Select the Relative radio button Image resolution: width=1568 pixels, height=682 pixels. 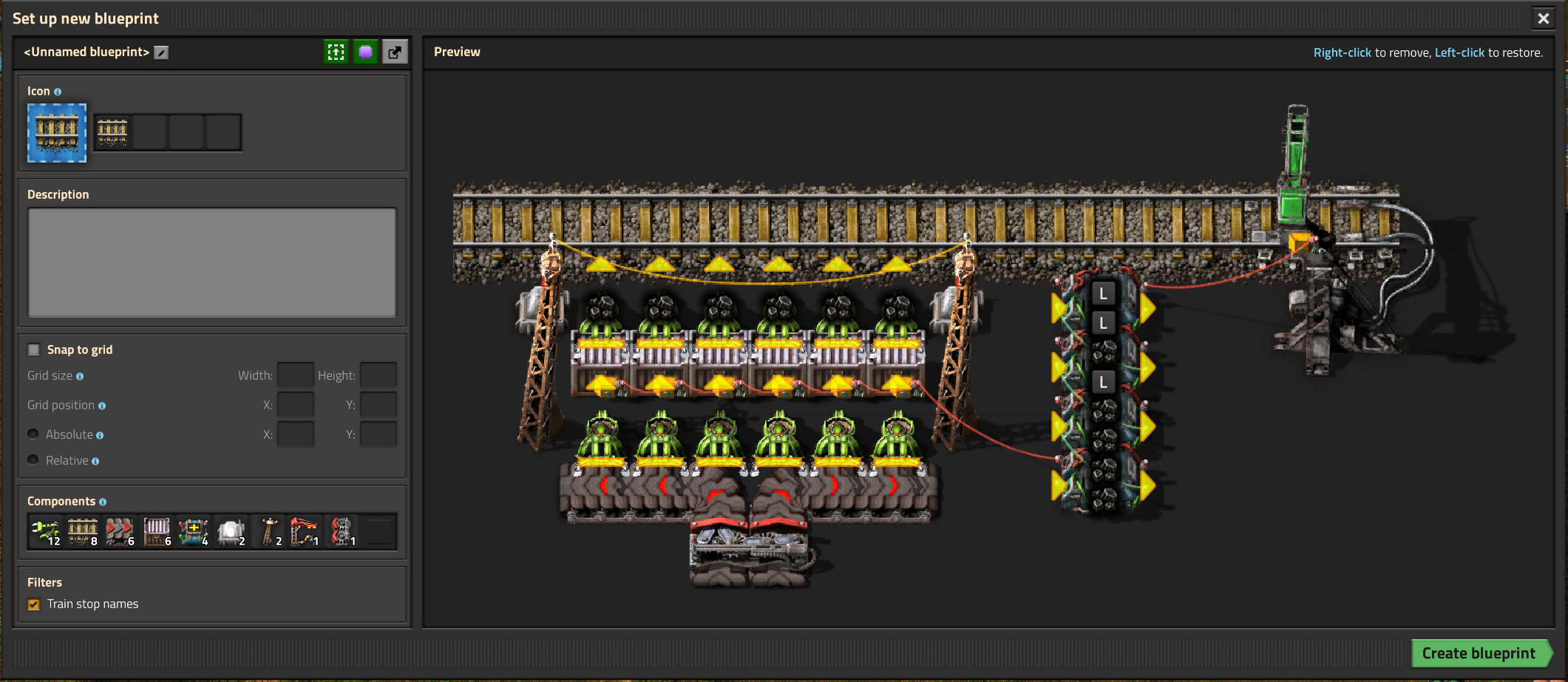pos(33,460)
